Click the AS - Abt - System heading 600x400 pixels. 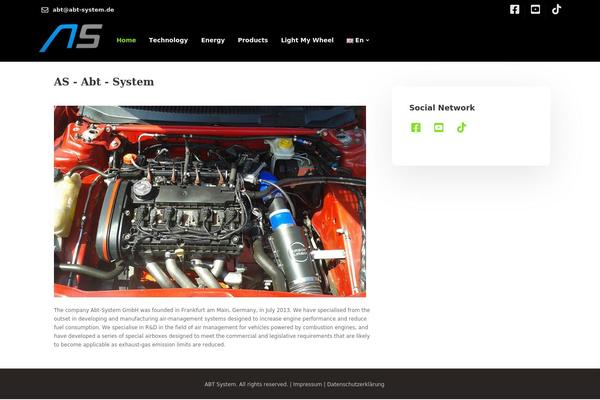click(x=104, y=82)
